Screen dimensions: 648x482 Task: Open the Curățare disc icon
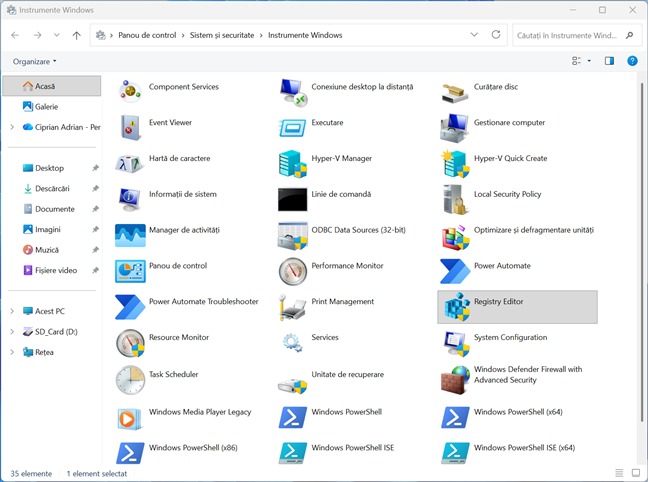455,92
